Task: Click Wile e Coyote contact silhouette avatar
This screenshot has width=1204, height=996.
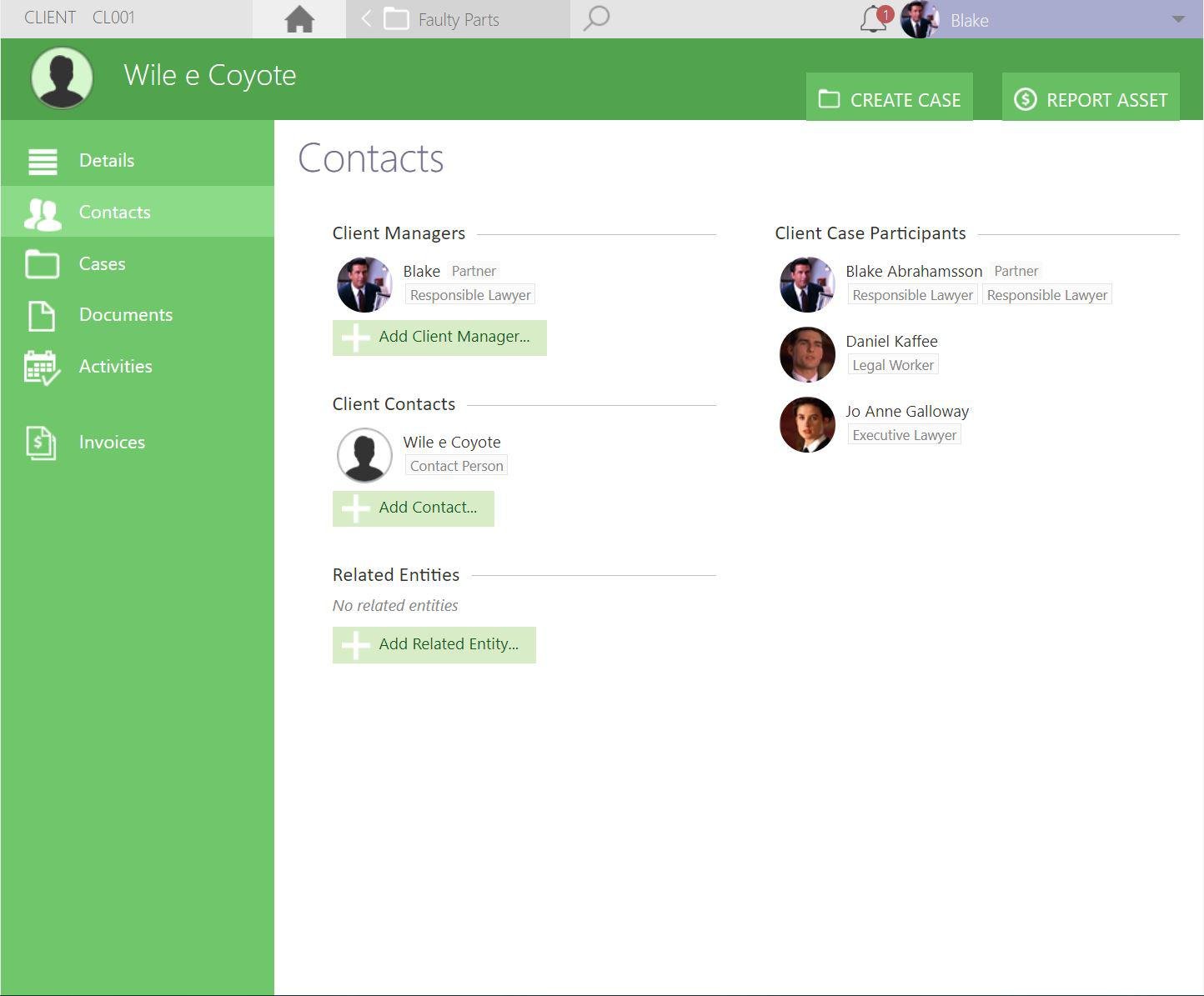Action: point(364,455)
